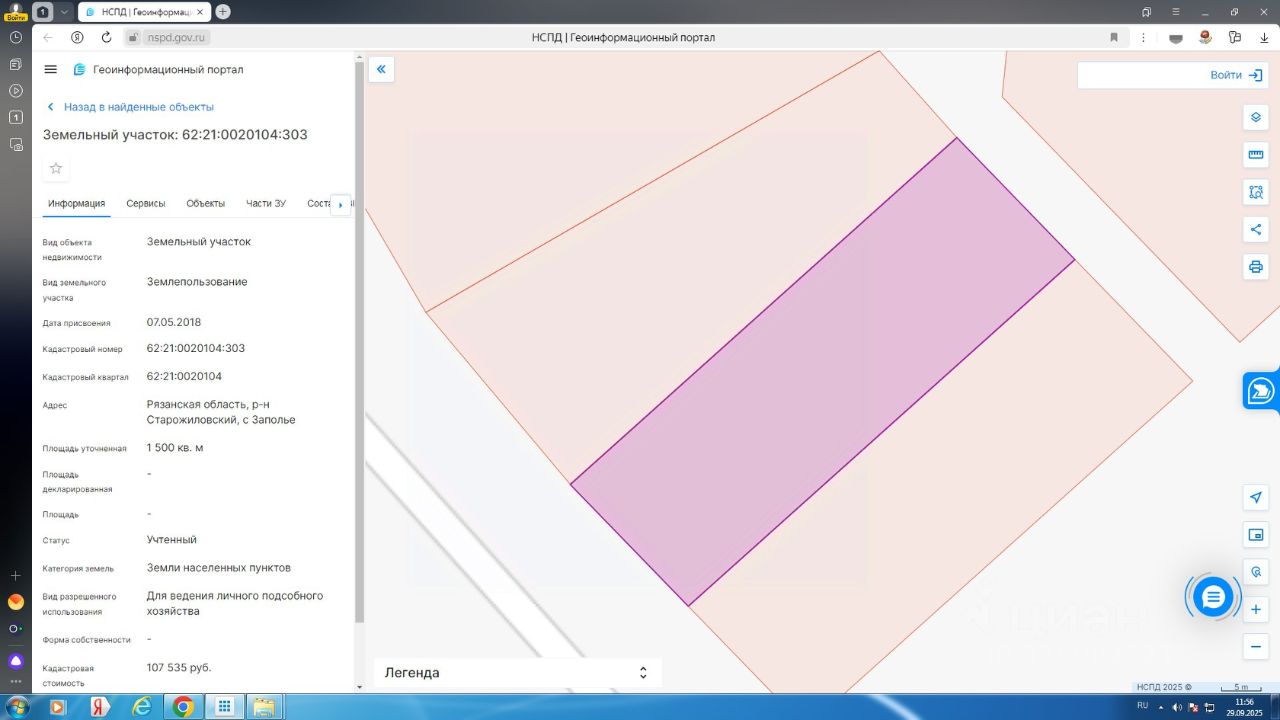Open the Yandex browser main menu
The height and width of the screenshot is (720, 1280).
(x=1176, y=12)
